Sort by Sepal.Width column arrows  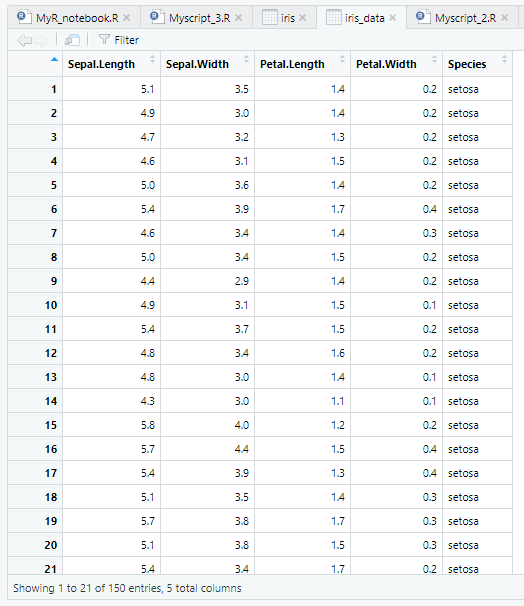pos(247,59)
